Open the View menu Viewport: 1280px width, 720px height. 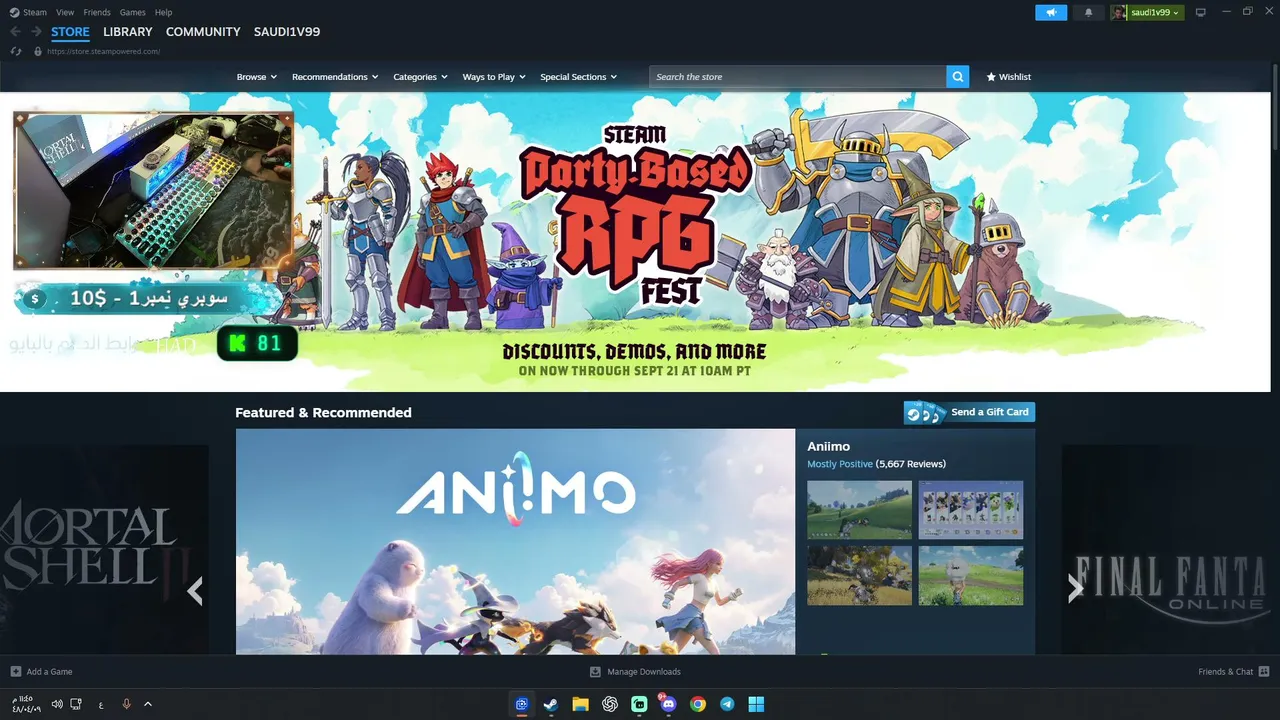[x=65, y=12]
